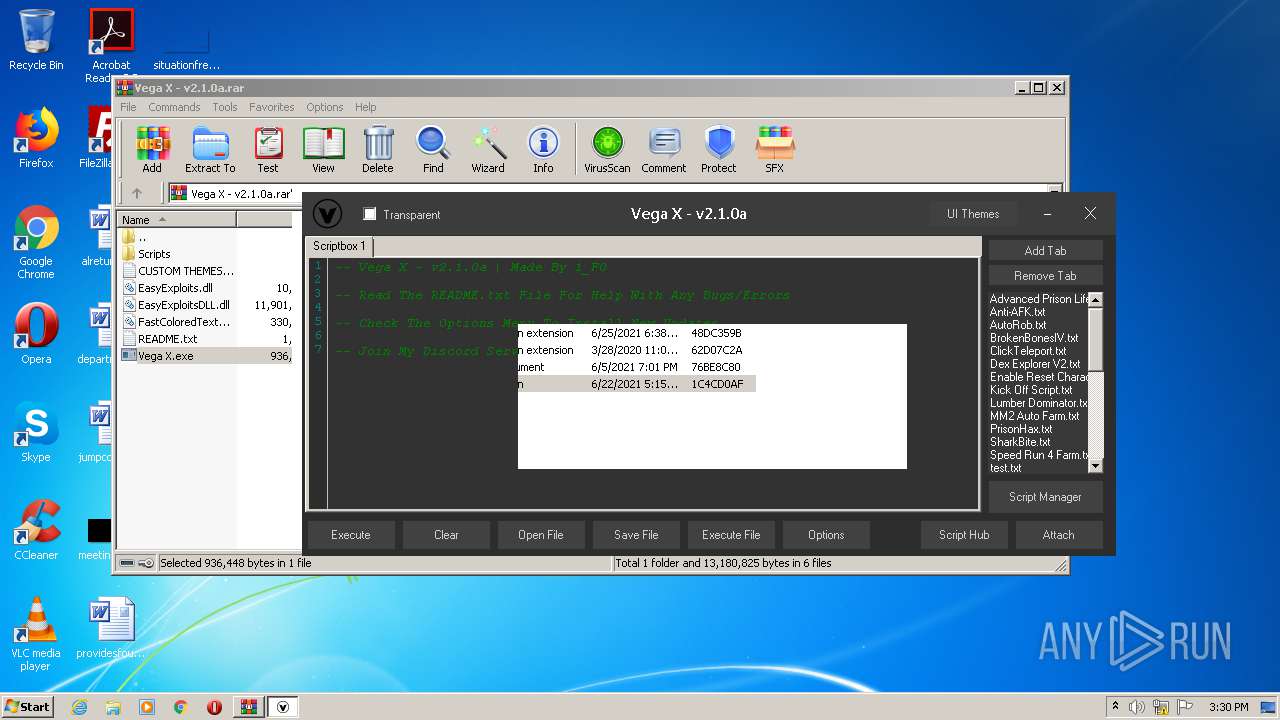Open the Commands menu
1280x720 pixels.
[x=174, y=107]
